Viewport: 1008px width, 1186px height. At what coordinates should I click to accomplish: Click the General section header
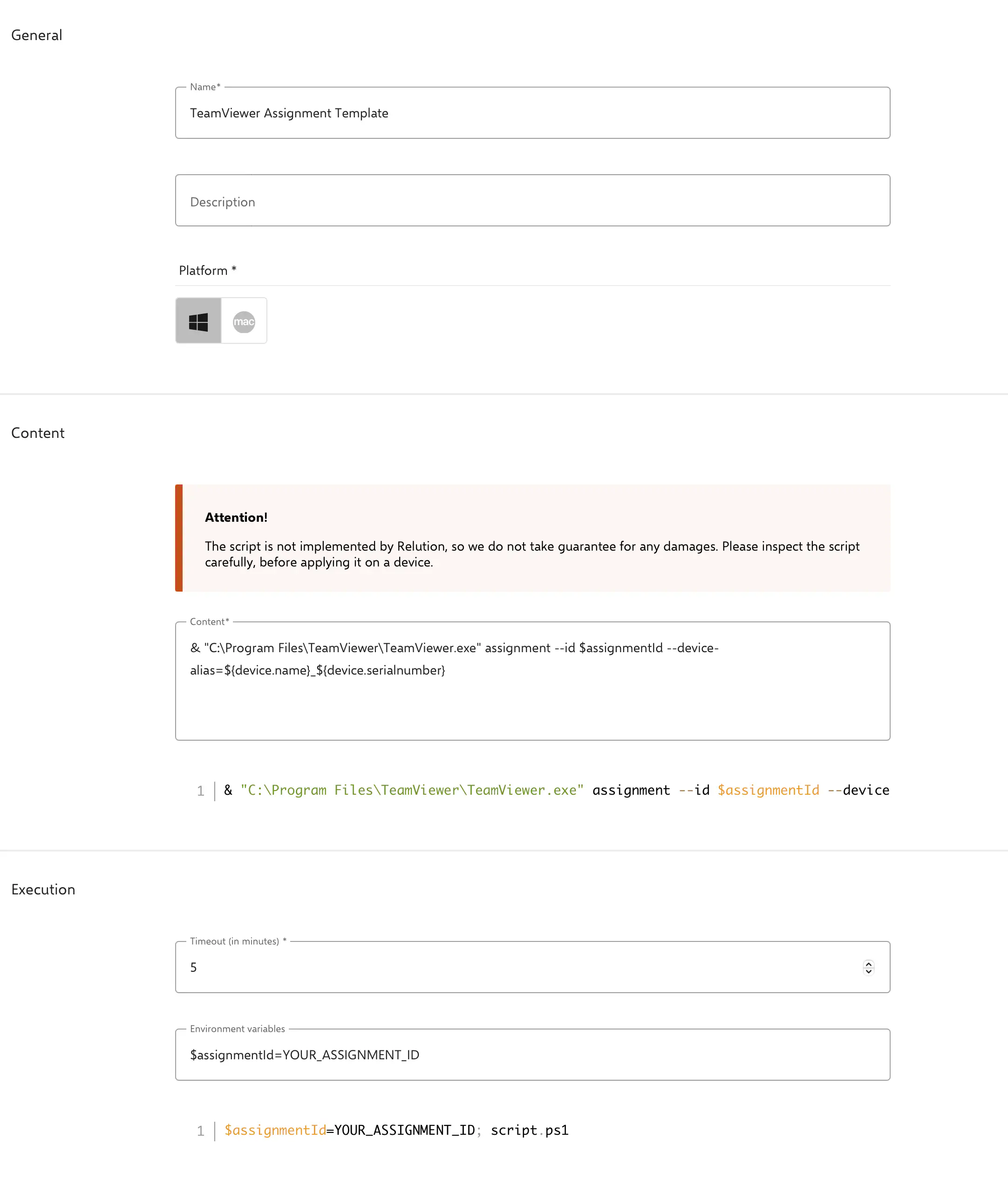point(37,35)
